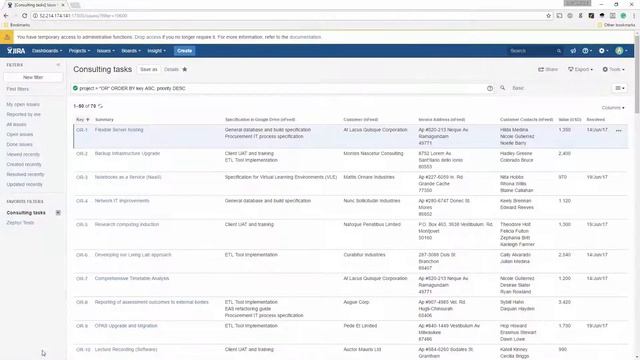Run the query with the JQL magnifier icon
The image size is (640, 360).
pos(502,88)
